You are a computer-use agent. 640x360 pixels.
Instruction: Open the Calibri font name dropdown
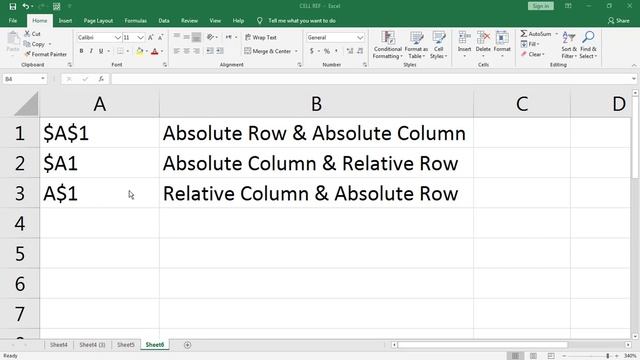coord(118,38)
